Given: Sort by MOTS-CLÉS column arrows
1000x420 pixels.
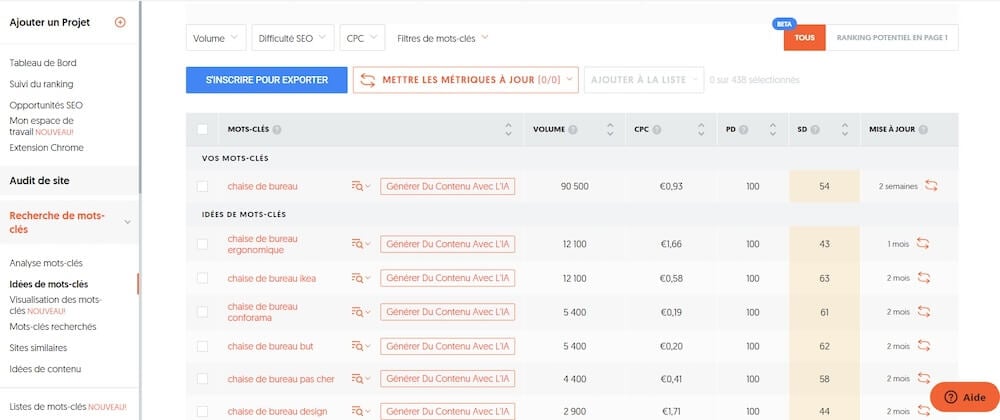Looking at the screenshot, I should [x=508, y=129].
